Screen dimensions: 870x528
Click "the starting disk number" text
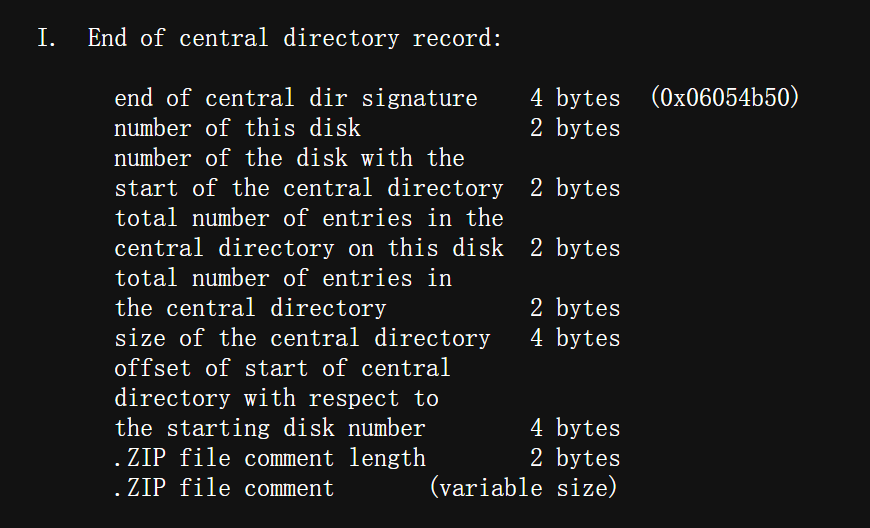[269, 428]
